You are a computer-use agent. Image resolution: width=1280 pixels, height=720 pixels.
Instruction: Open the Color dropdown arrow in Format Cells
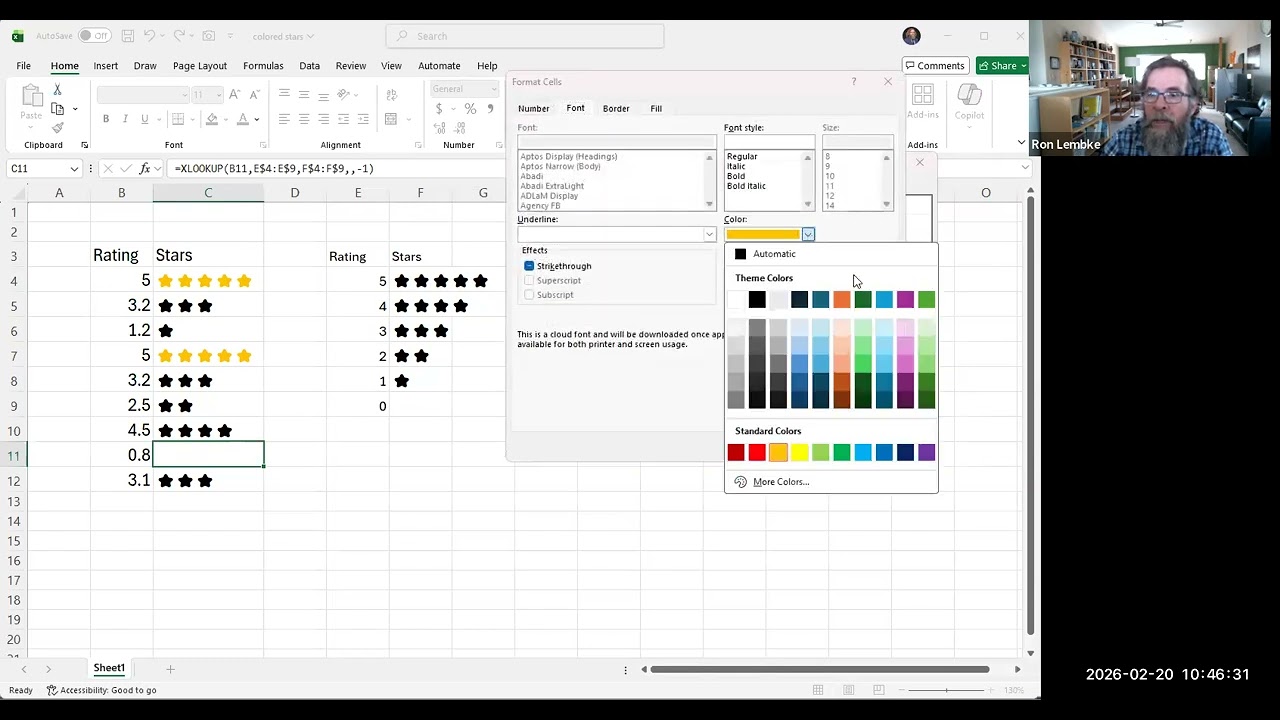coord(808,234)
